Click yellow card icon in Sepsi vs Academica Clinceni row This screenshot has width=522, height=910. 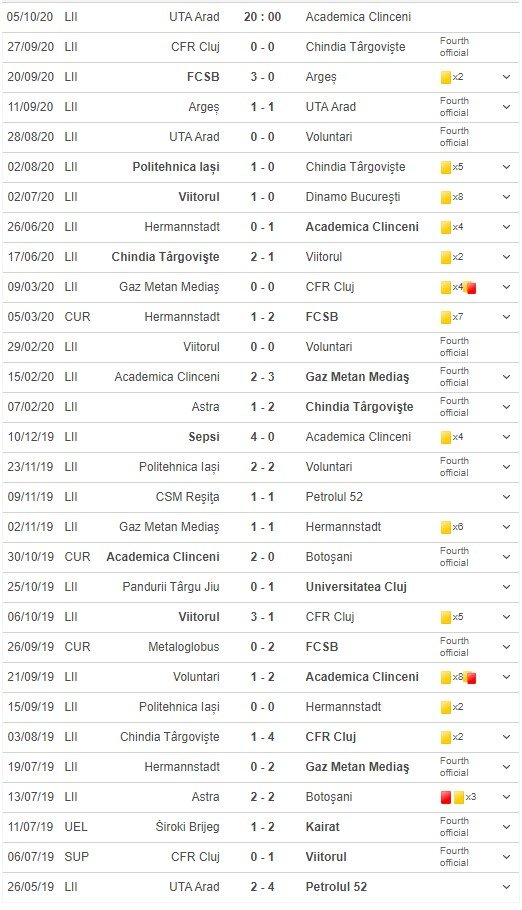[x=446, y=438]
